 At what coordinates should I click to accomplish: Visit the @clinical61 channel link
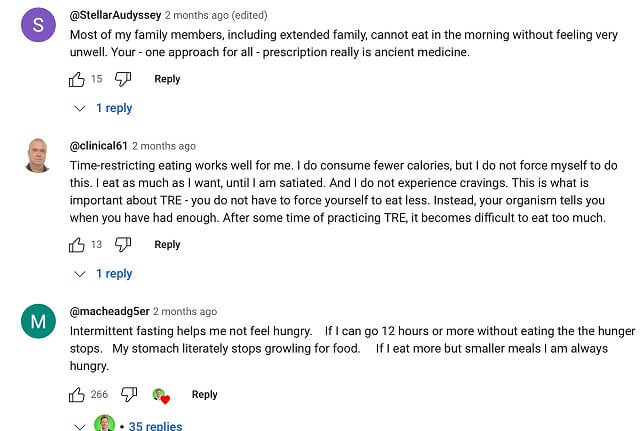[99, 146]
